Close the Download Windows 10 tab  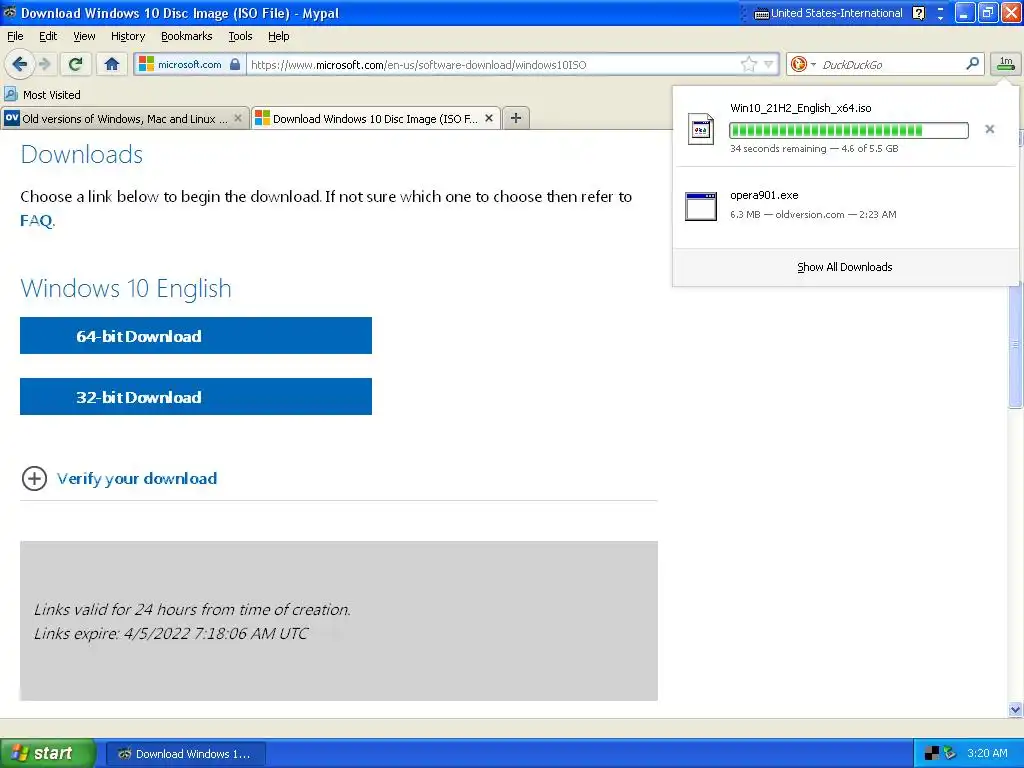tap(488, 118)
